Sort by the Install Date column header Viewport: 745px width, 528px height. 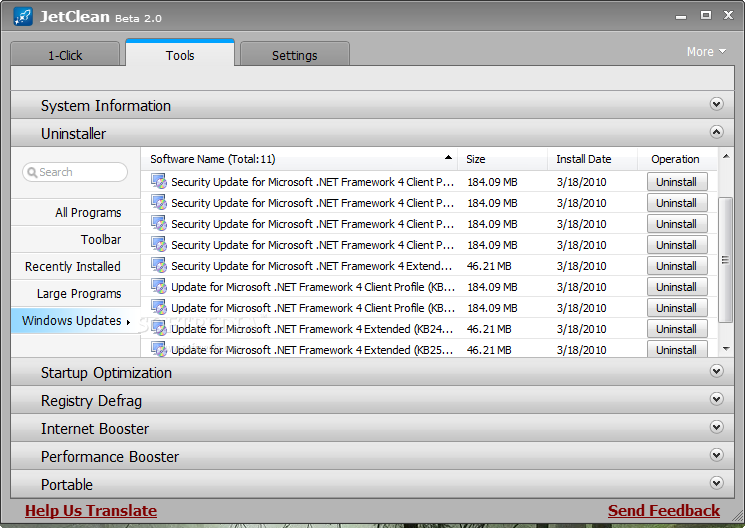(592, 159)
